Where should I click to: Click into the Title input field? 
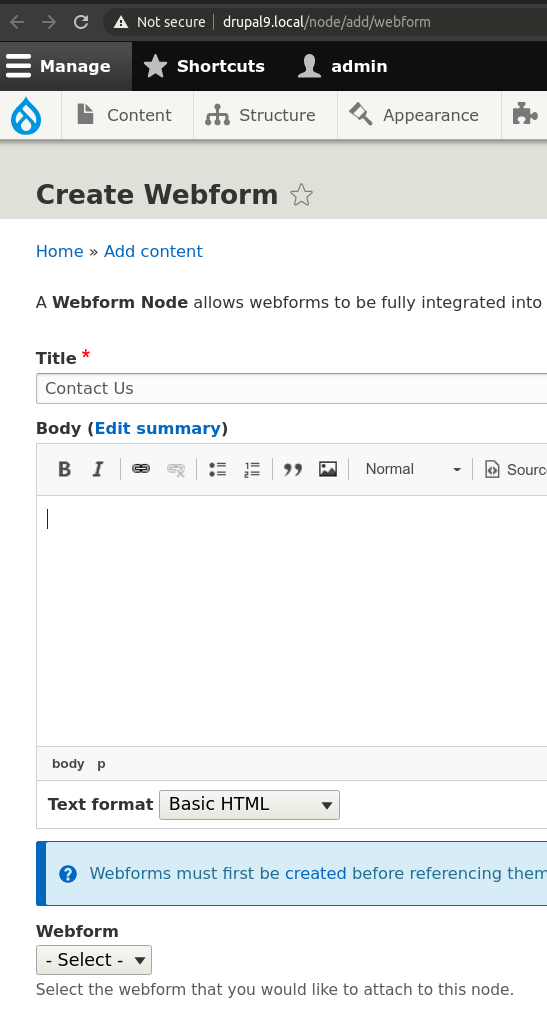[292, 389]
